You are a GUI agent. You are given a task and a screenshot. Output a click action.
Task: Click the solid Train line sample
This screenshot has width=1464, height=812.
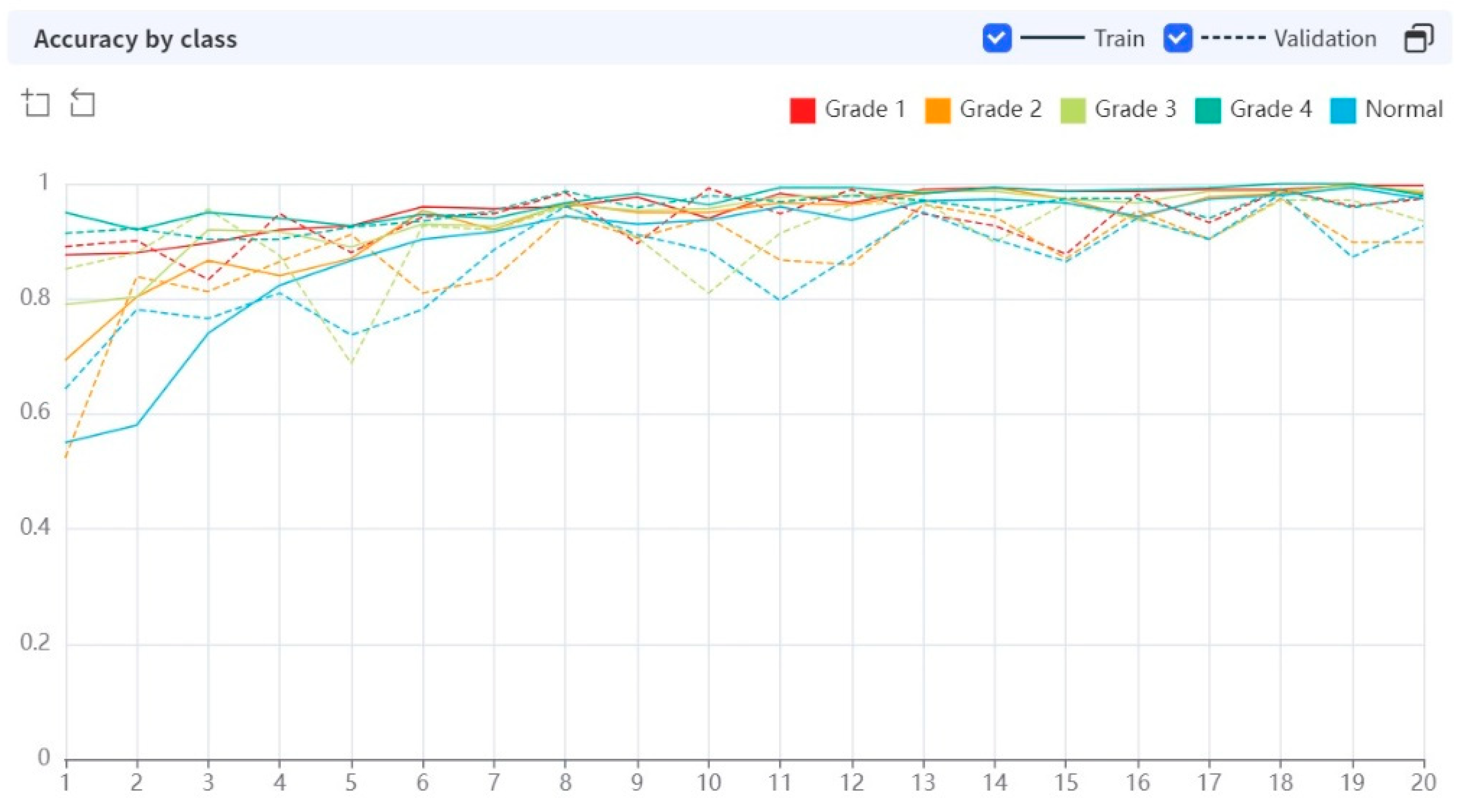coord(1052,38)
